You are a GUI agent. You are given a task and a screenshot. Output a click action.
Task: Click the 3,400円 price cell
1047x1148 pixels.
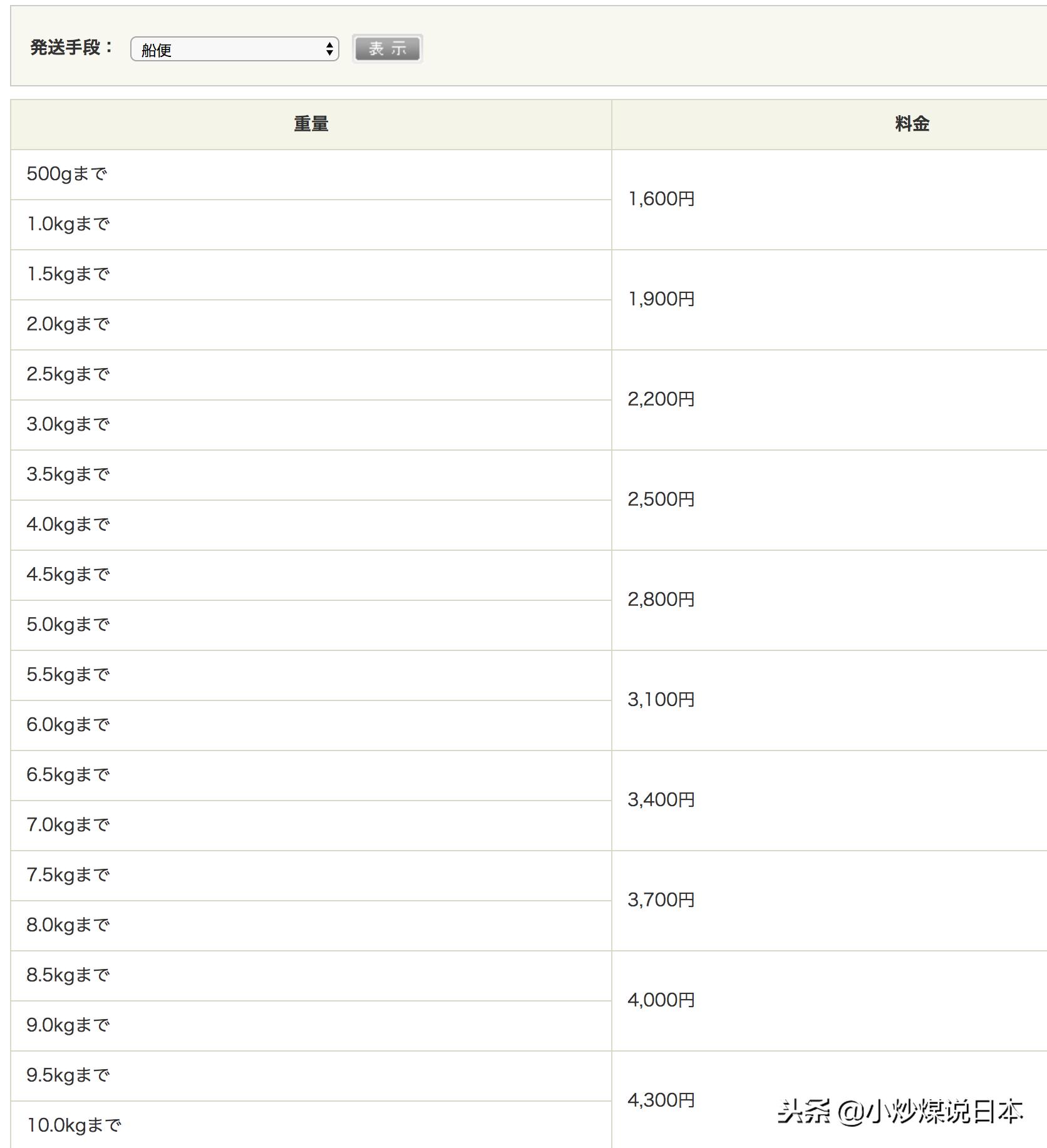point(661,800)
